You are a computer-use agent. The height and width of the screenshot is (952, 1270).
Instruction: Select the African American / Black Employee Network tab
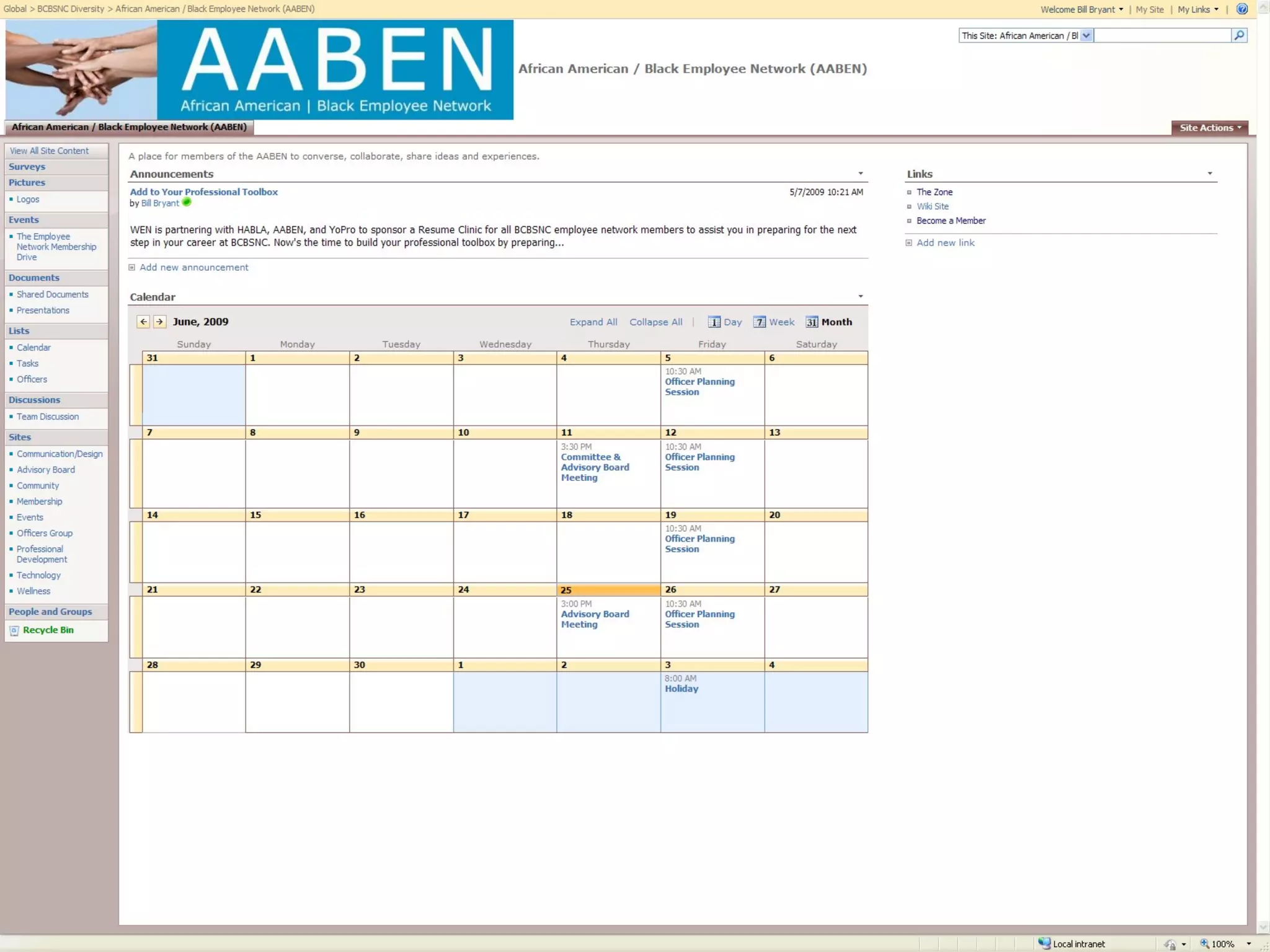[x=129, y=127]
